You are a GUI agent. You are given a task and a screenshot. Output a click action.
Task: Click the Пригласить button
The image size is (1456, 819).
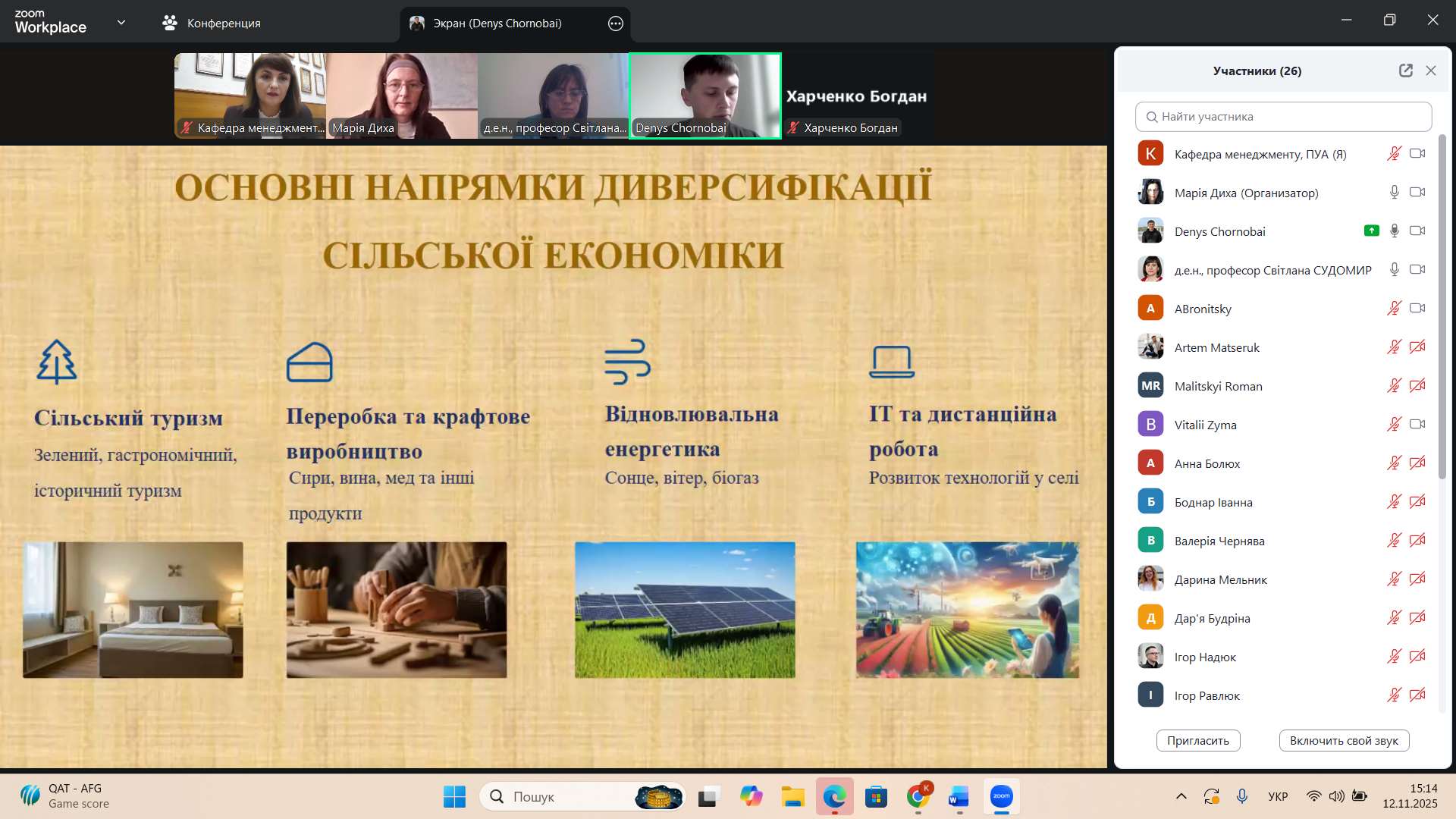(x=1197, y=740)
